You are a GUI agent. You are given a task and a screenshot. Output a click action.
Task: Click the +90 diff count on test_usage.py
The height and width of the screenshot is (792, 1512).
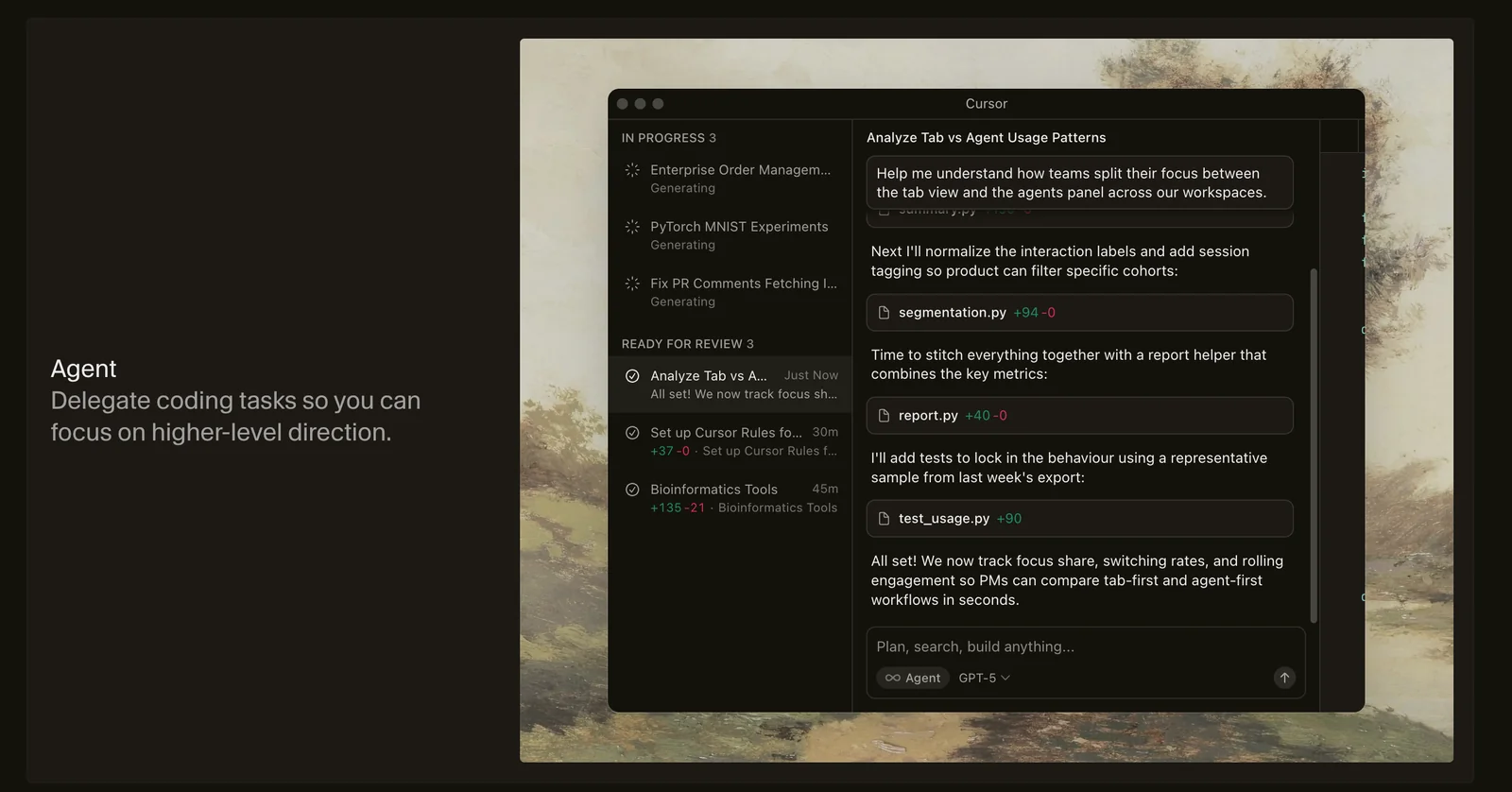point(1008,519)
